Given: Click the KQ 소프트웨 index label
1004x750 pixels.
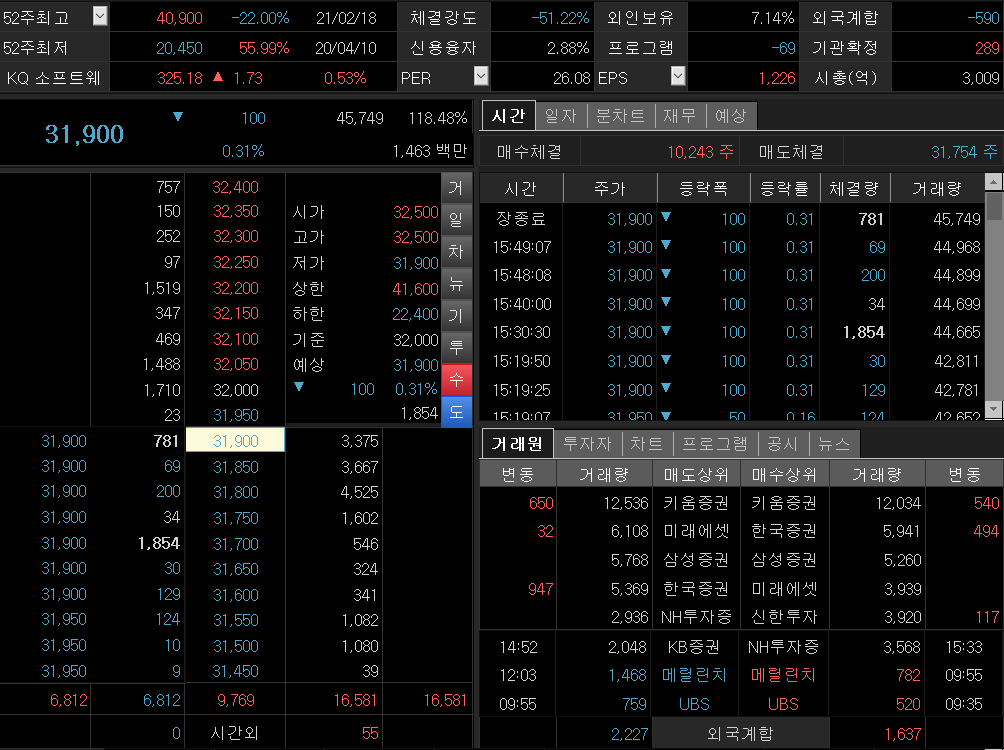Looking at the screenshot, I should [54, 78].
